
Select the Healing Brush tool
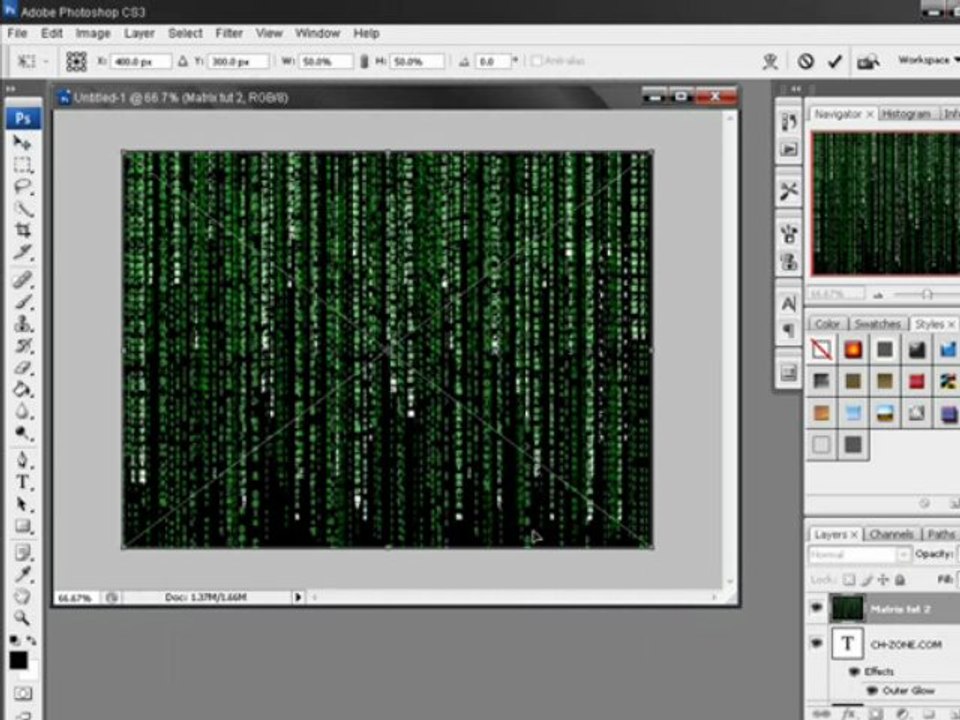(x=23, y=280)
